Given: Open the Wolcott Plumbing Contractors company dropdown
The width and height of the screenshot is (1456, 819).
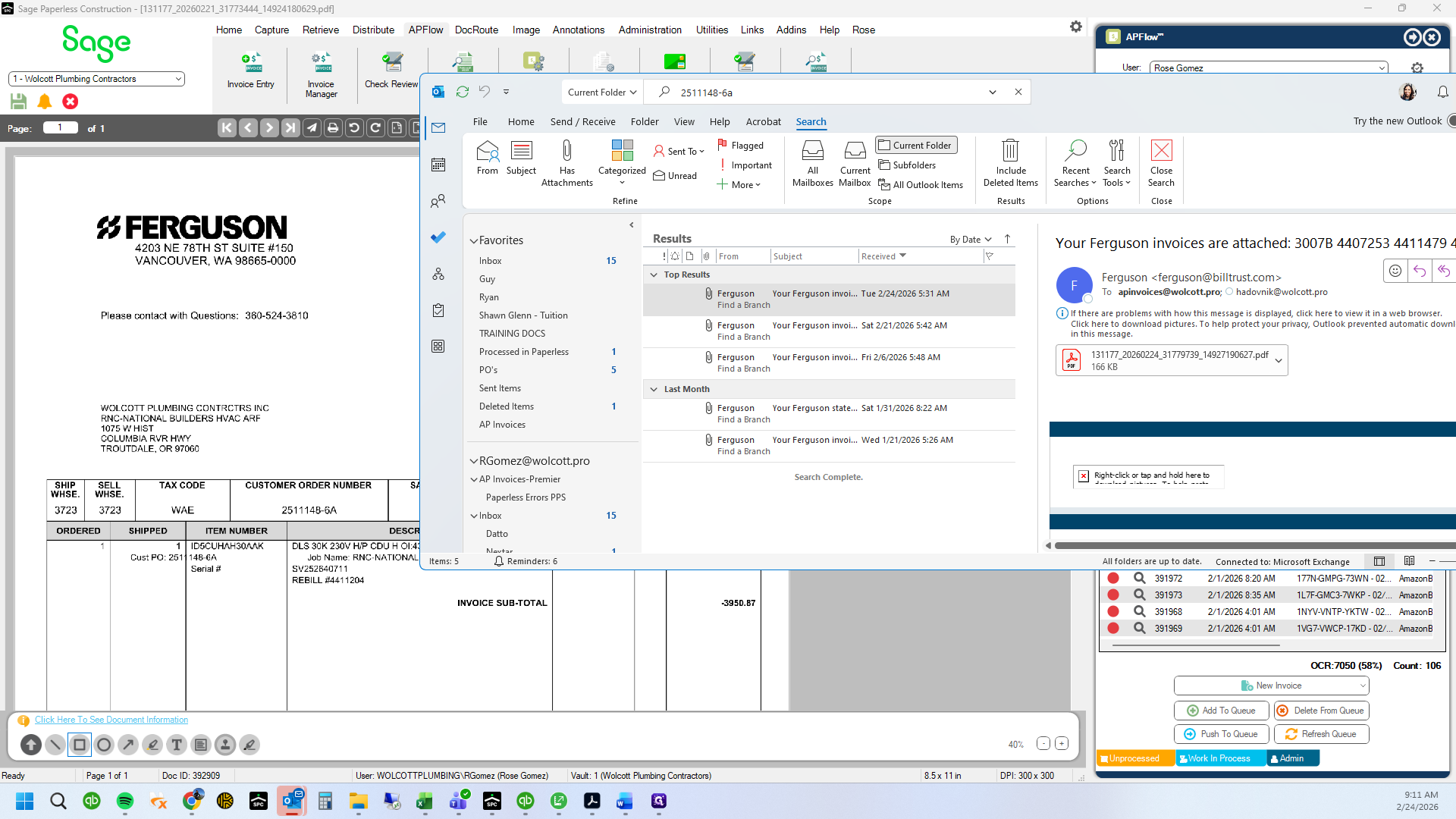Looking at the screenshot, I should pyautogui.click(x=96, y=79).
